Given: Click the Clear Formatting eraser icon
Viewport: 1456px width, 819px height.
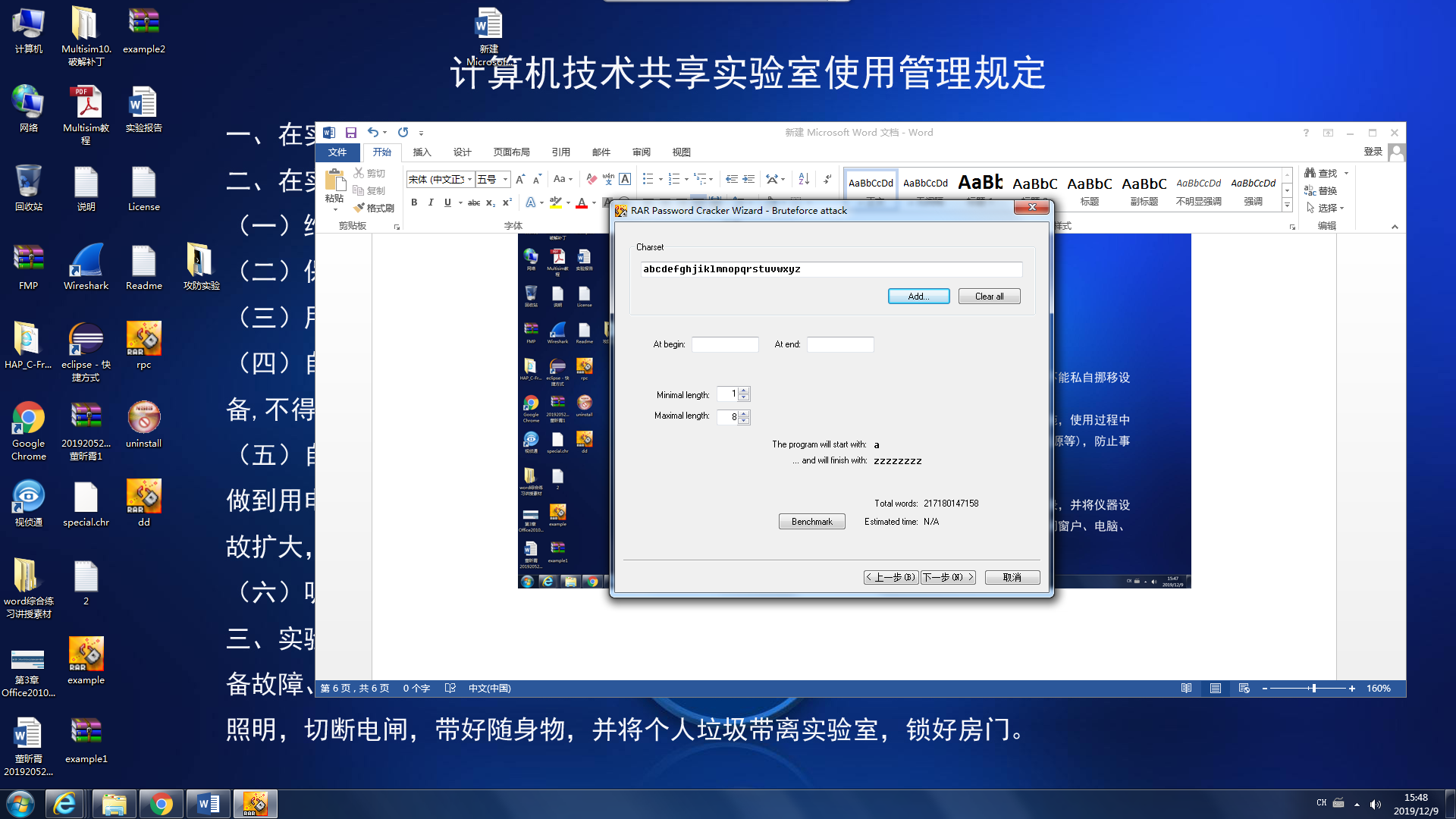Looking at the screenshot, I should 591,179.
